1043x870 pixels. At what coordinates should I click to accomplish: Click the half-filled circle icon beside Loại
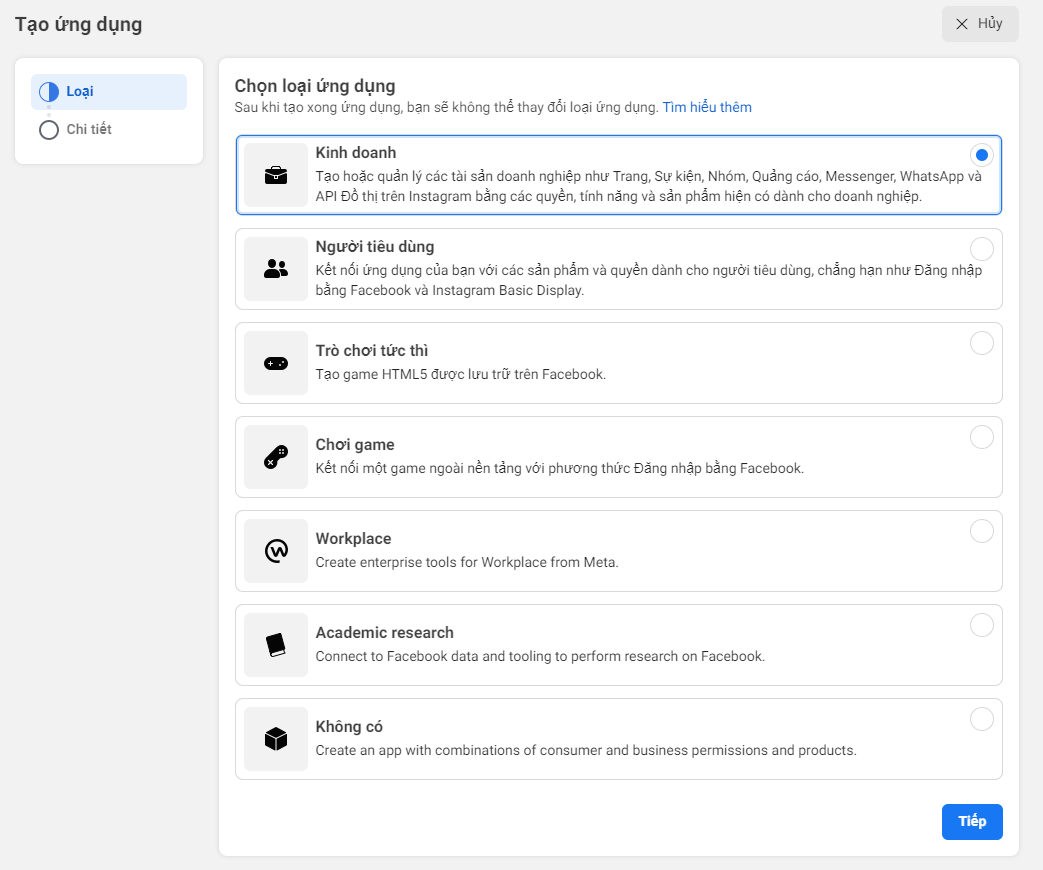[x=49, y=92]
